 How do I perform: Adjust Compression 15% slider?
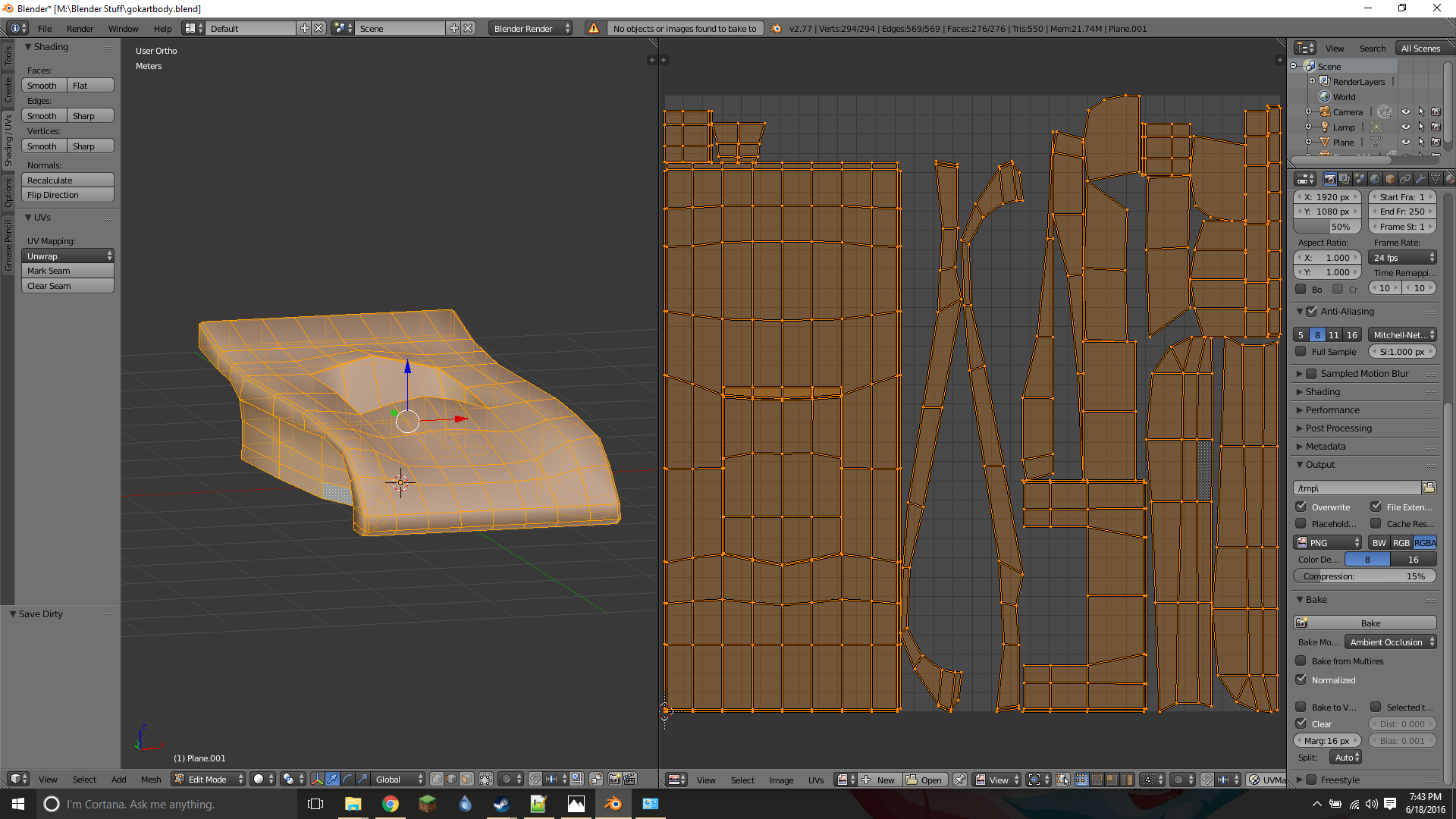pyautogui.click(x=1365, y=576)
